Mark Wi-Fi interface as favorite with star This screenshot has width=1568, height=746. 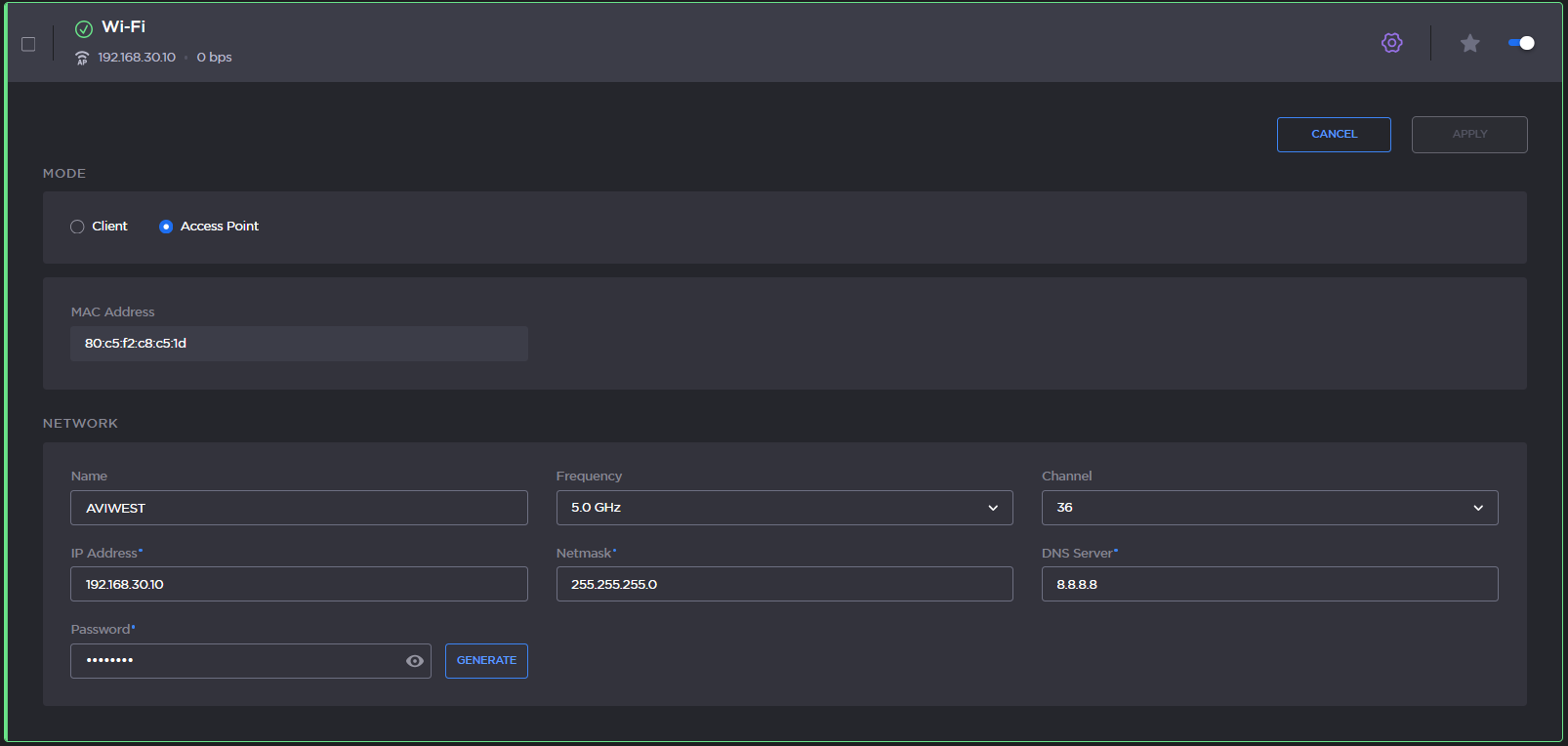click(1469, 43)
